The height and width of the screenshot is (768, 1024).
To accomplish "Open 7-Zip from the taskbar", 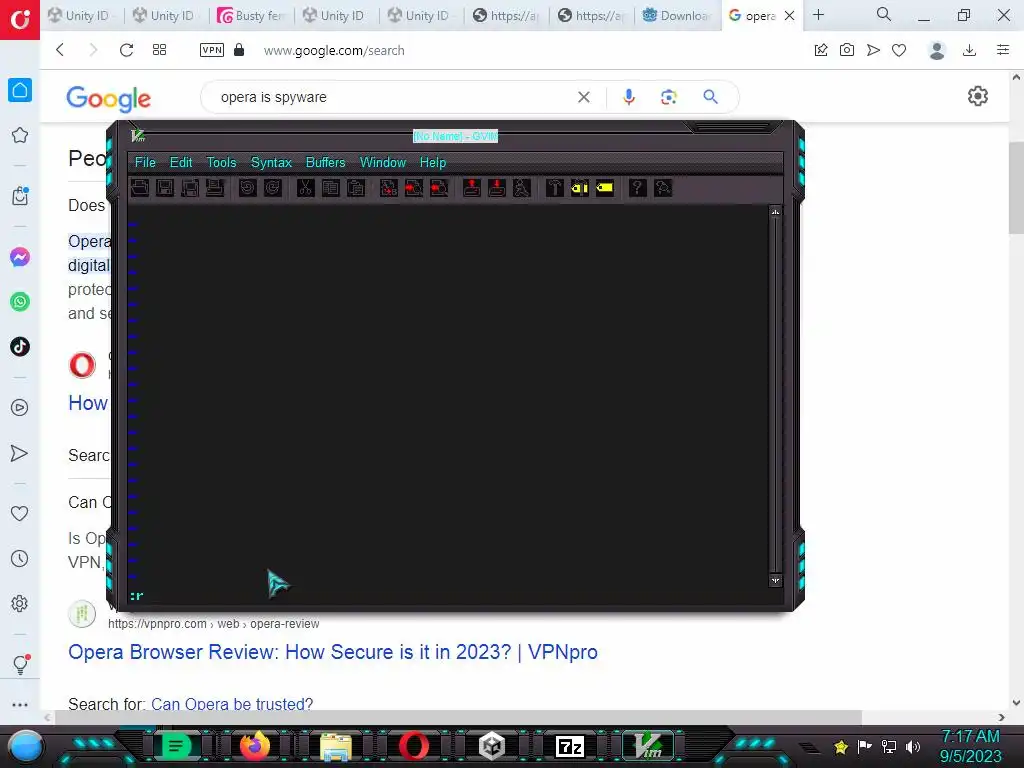I will click(x=569, y=746).
